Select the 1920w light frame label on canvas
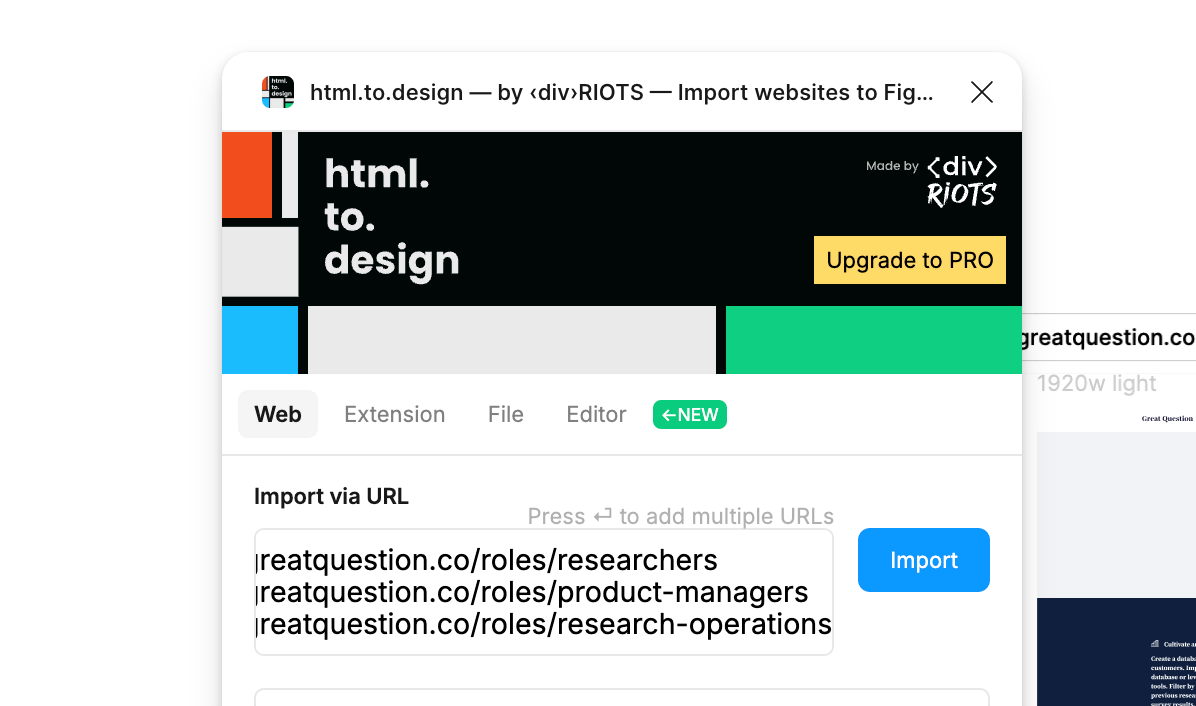Screen dimensions: 1196x706 pos(1096,383)
